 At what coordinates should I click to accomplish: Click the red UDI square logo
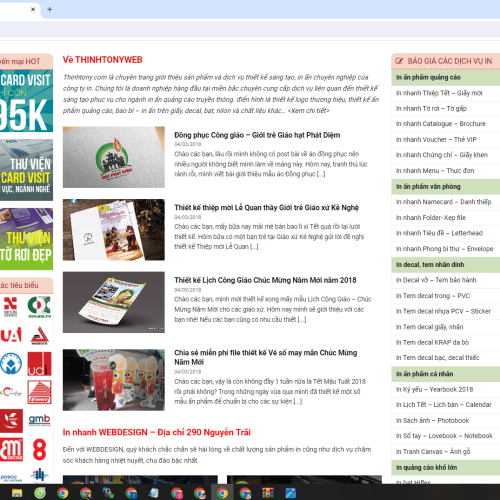(39, 364)
